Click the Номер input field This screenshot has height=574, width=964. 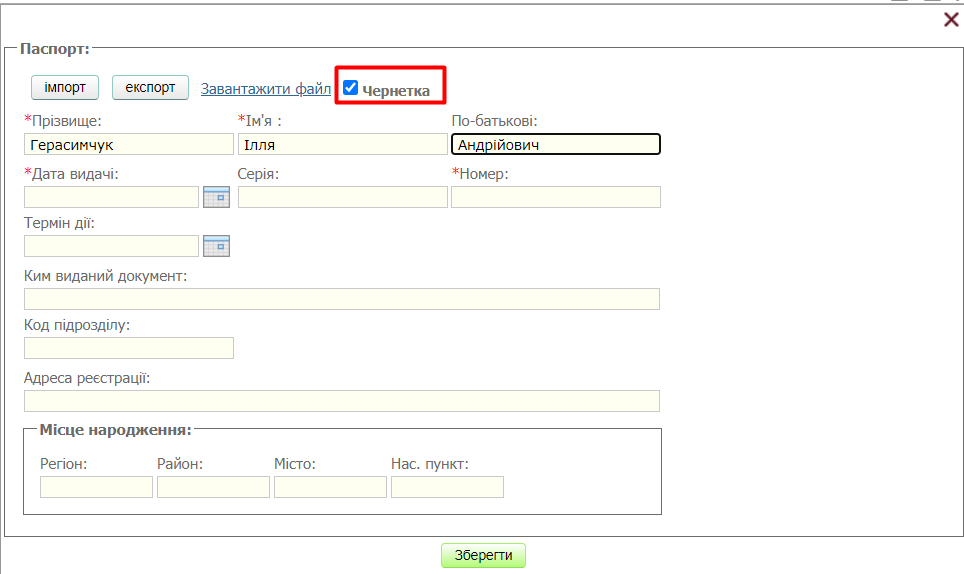tap(556, 197)
